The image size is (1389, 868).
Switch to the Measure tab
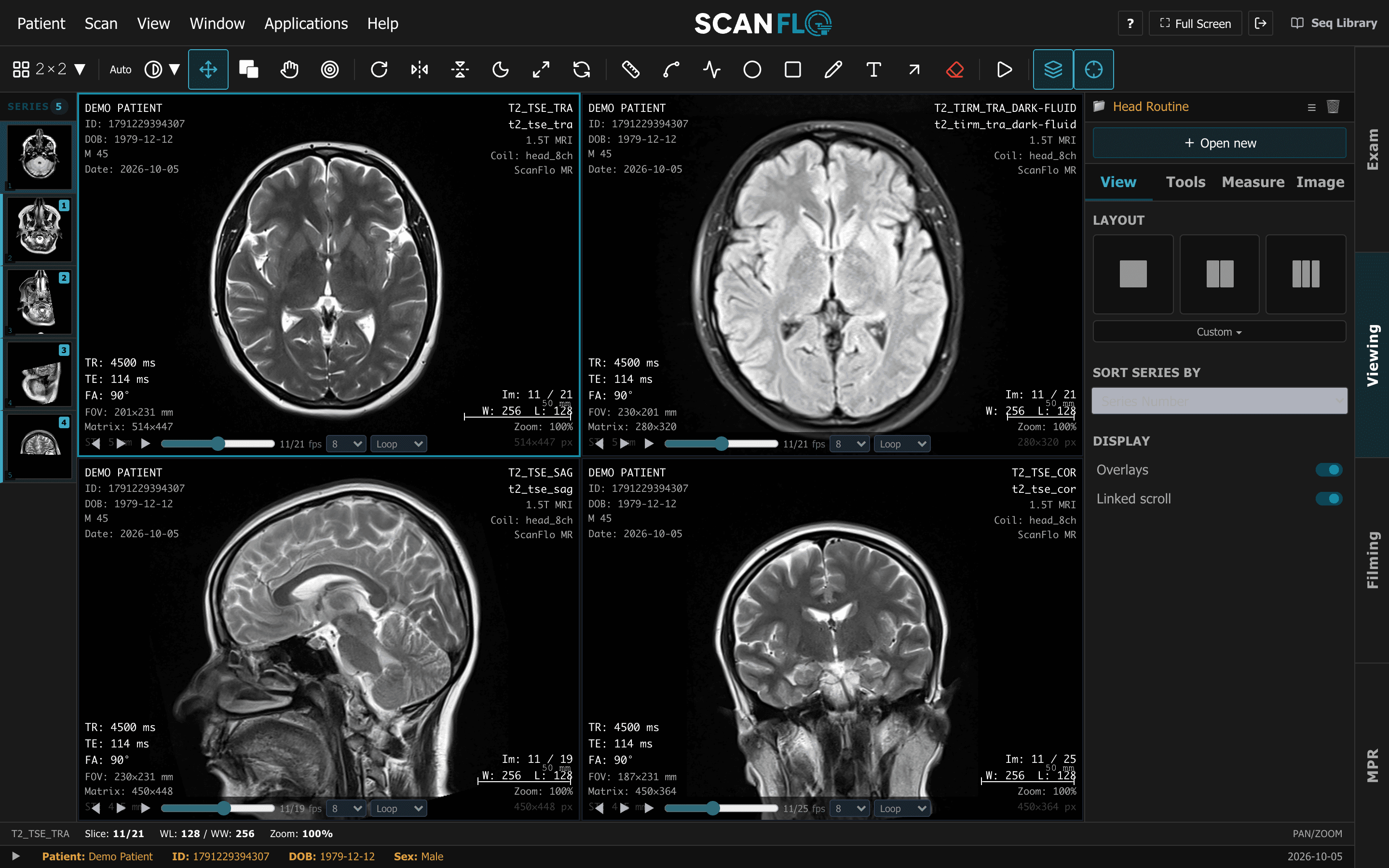(x=1253, y=182)
